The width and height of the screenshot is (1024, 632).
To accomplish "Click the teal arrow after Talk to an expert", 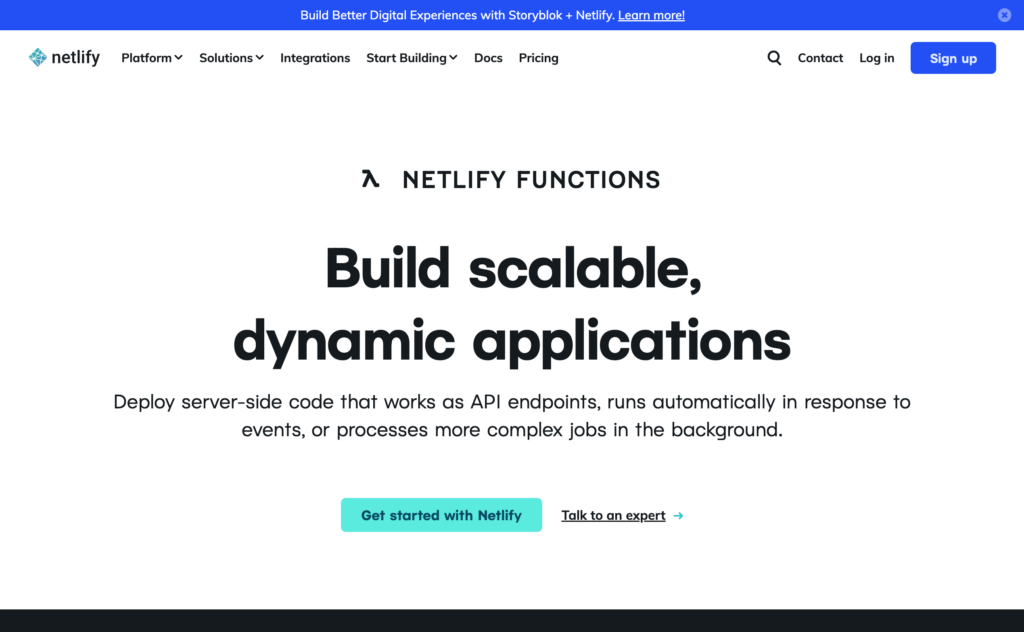I will [679, 516].
